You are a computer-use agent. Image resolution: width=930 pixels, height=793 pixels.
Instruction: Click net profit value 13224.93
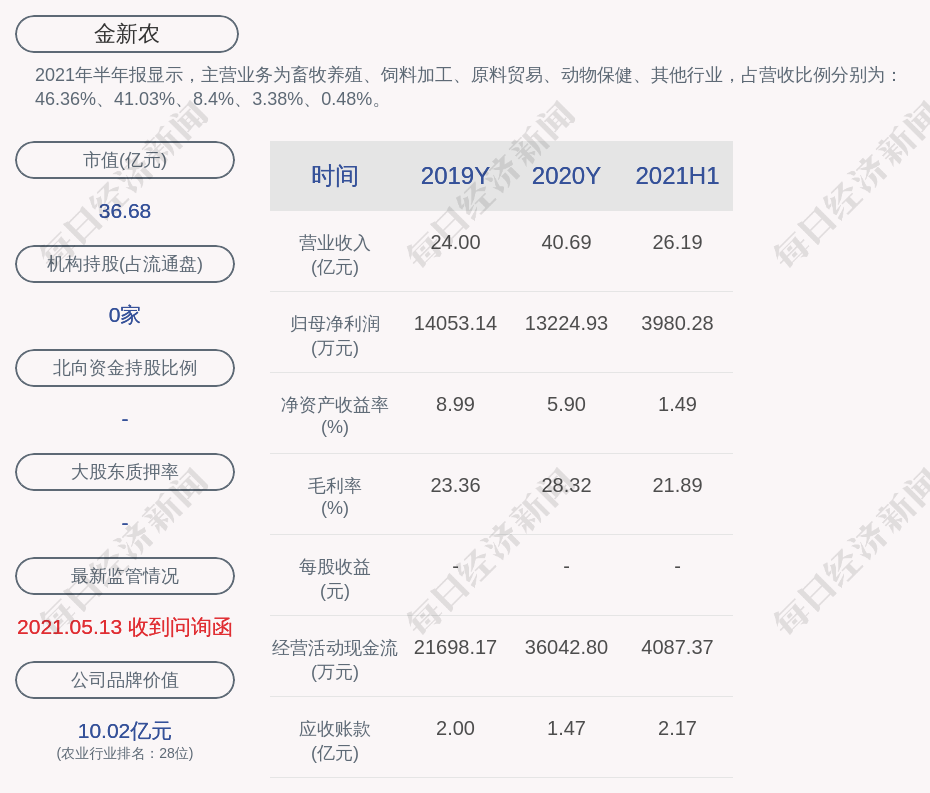pyautogui.click(x=566, y=323)
